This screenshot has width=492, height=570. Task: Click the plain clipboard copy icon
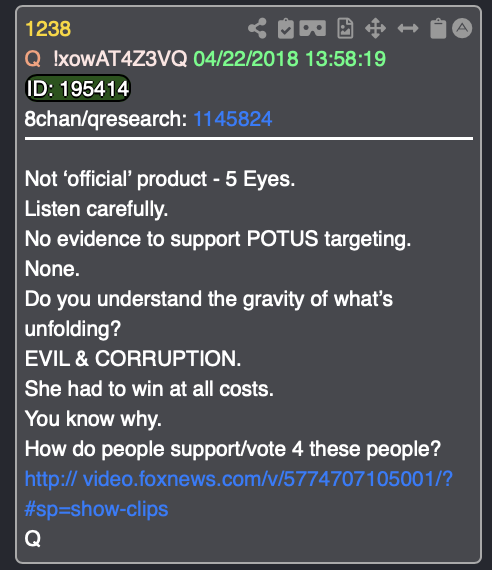click(x=438, y=28)
